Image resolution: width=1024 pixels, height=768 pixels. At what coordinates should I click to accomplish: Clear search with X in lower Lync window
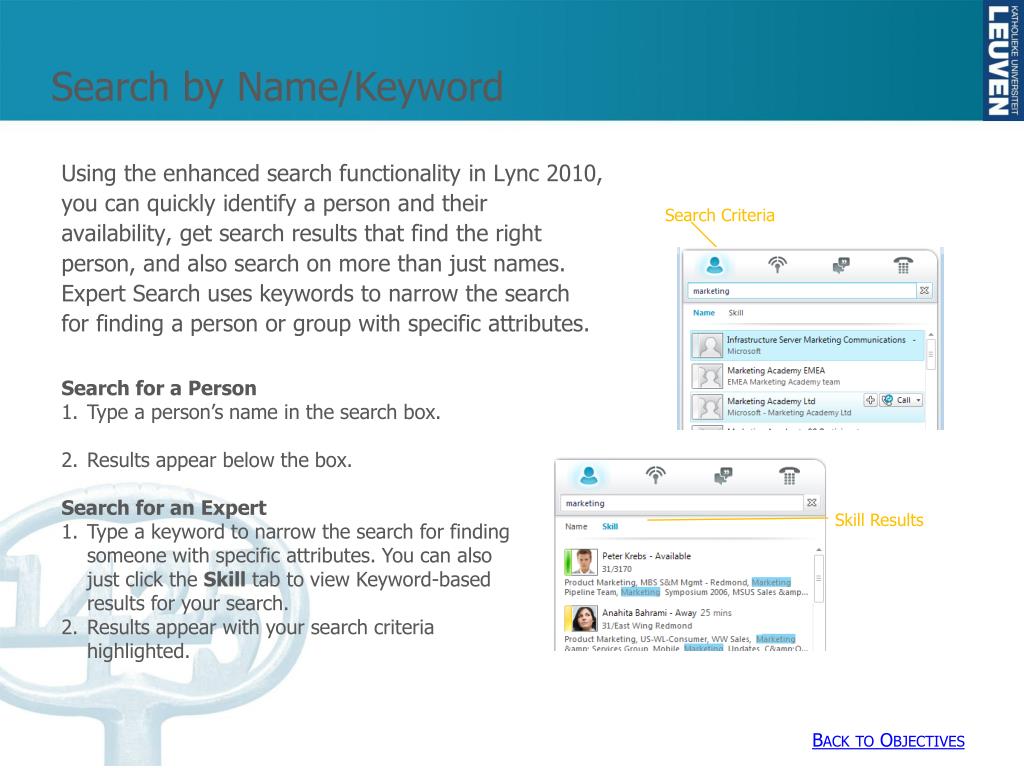tap(812, 502)
